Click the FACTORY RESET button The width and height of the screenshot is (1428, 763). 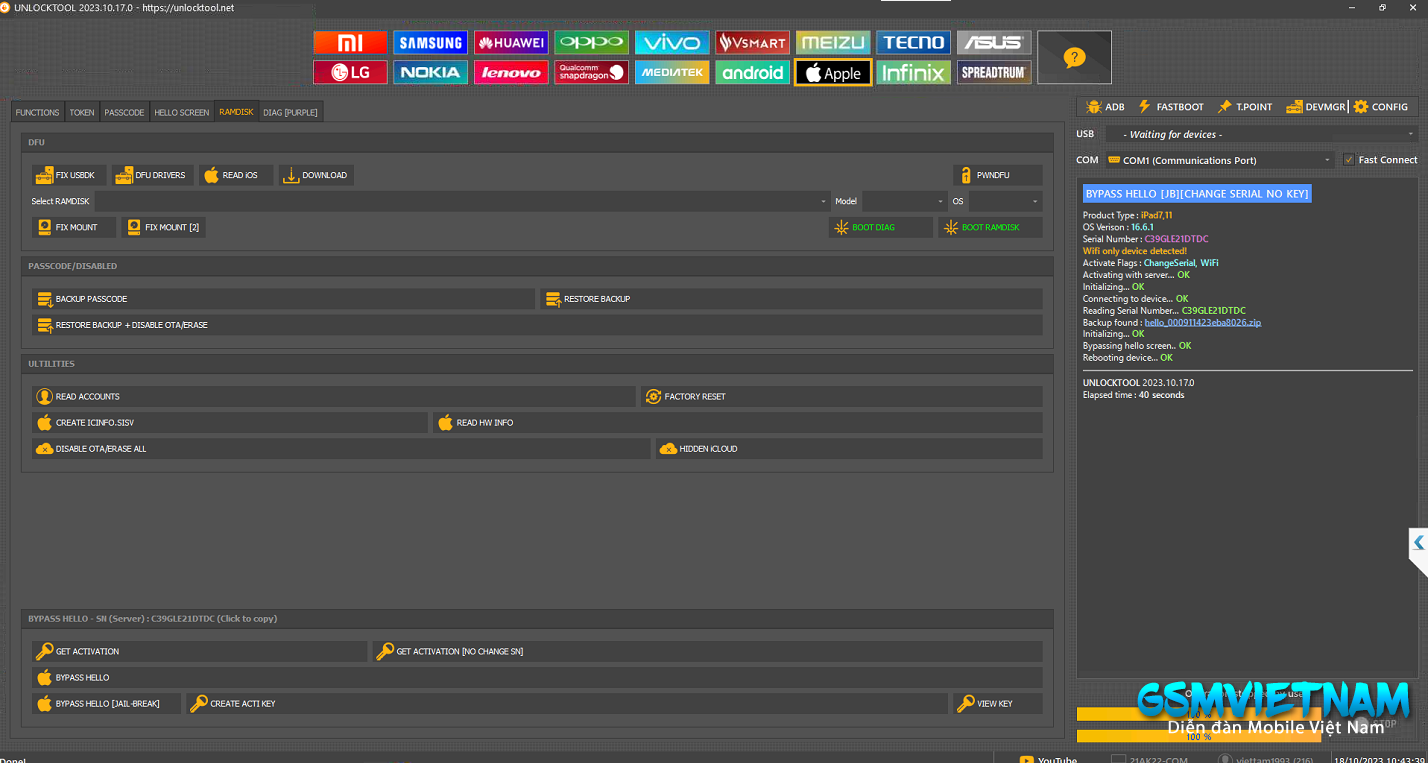tap(841, 397)
